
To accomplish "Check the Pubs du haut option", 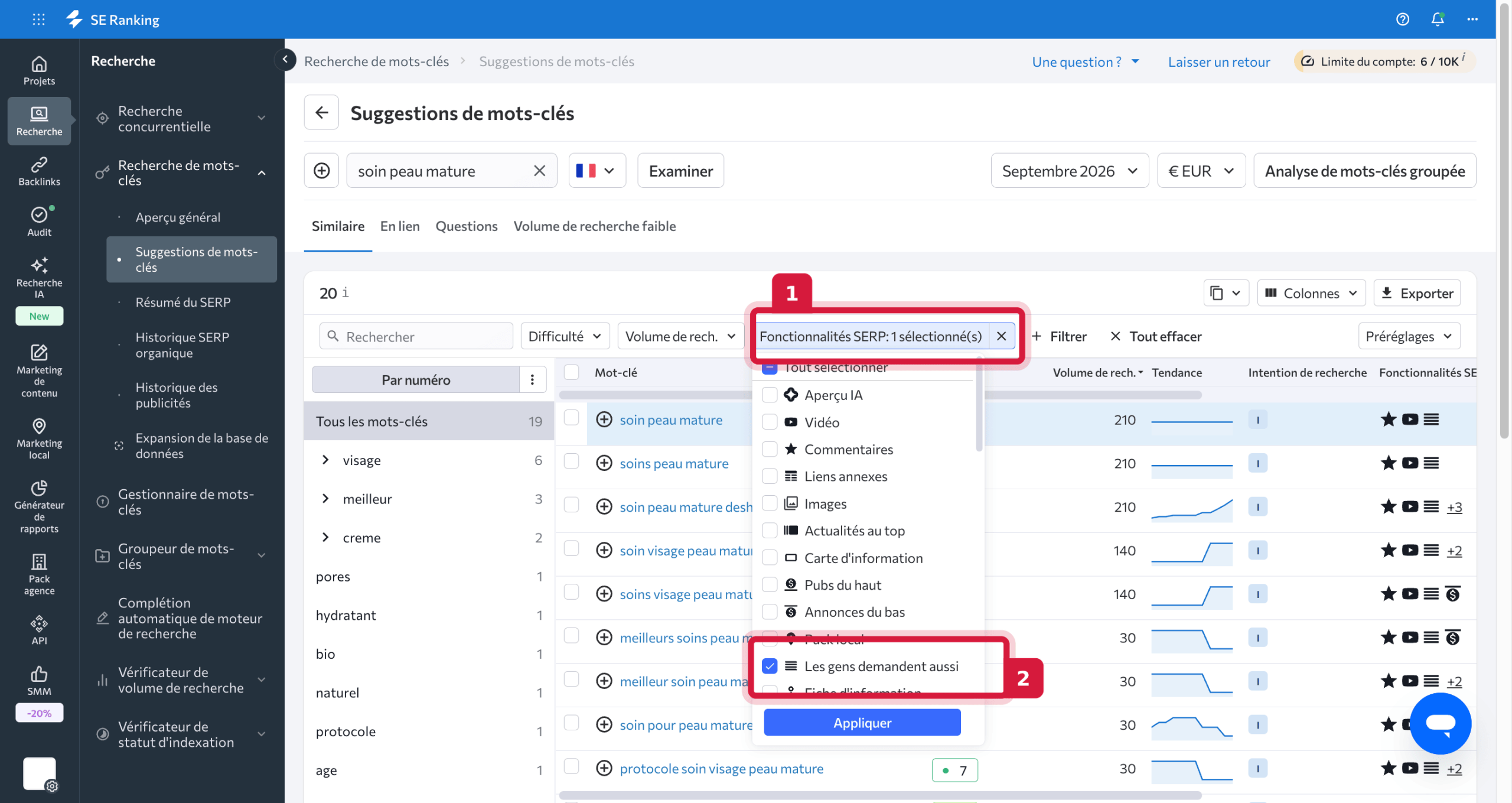I will coord(769,584).
